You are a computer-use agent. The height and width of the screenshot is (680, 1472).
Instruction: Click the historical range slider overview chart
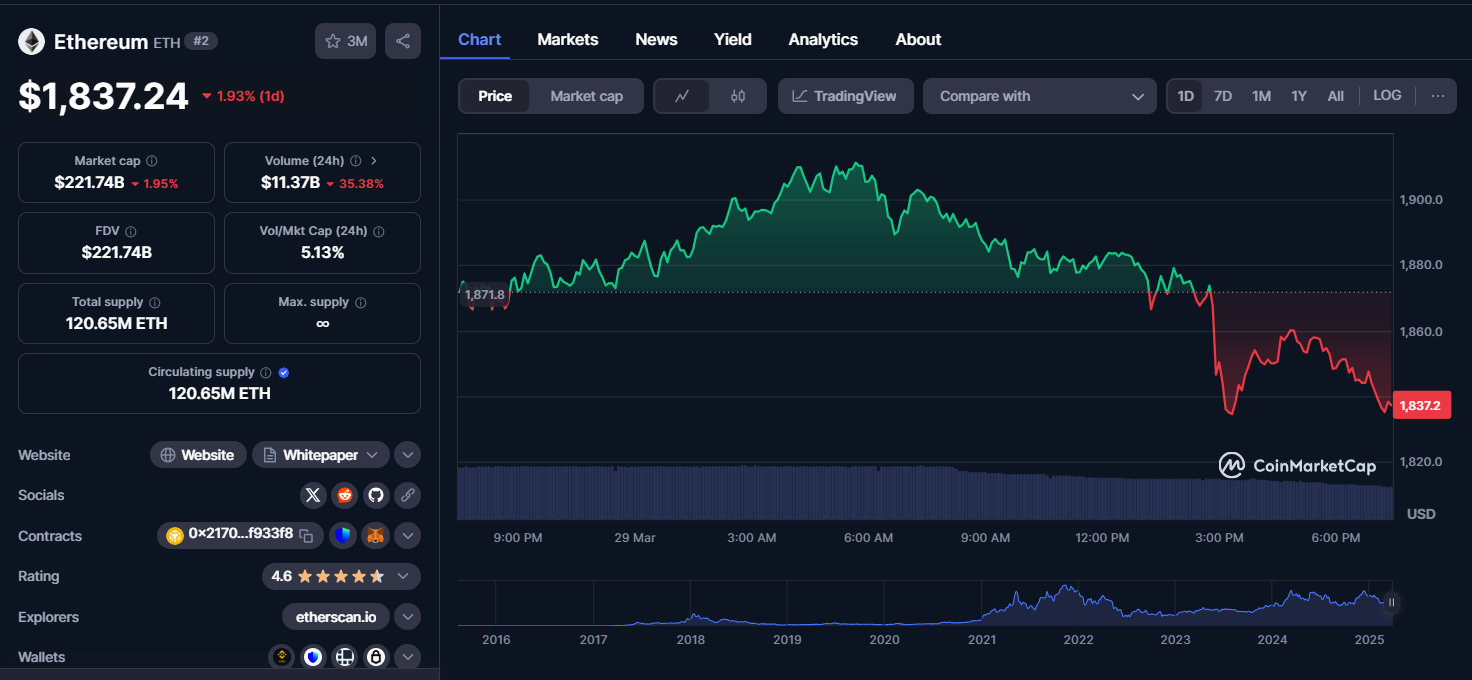click(924, 603)
